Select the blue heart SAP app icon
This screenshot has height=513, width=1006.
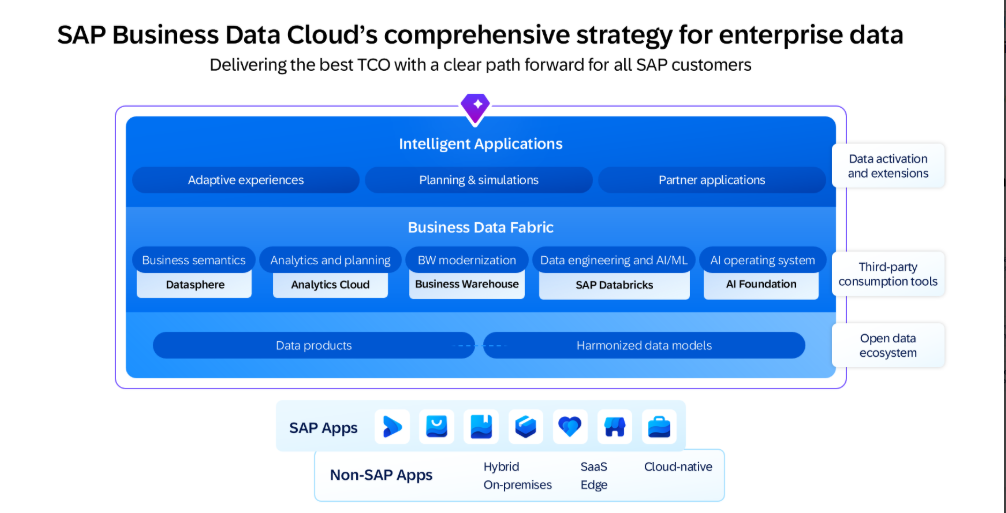[570, 426]
